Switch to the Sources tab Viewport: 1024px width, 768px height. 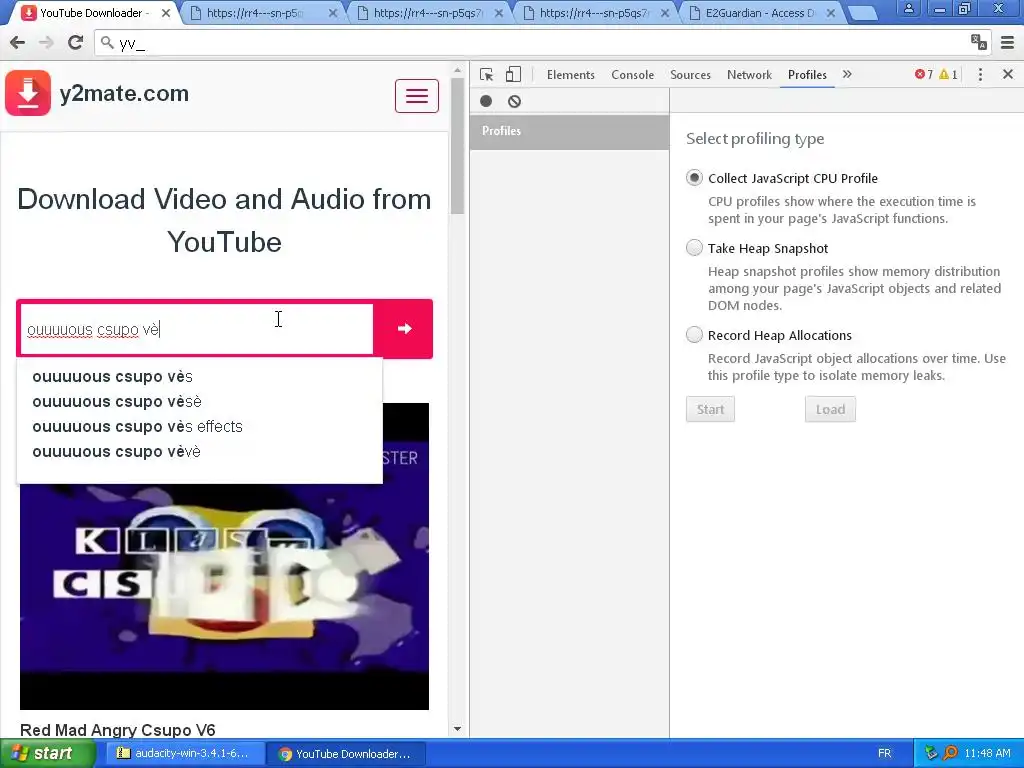tap(690, 74)
